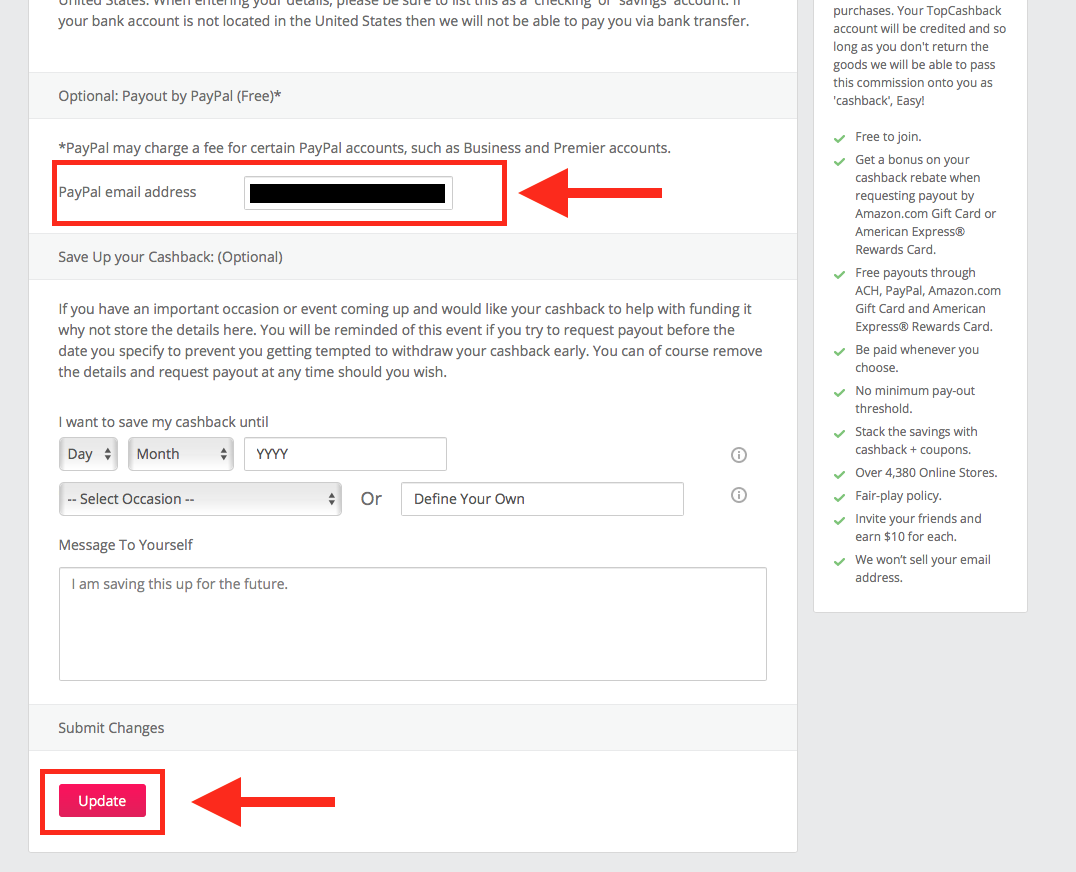Click the checkmark beside Invite your friends

[x=839, y=520]
